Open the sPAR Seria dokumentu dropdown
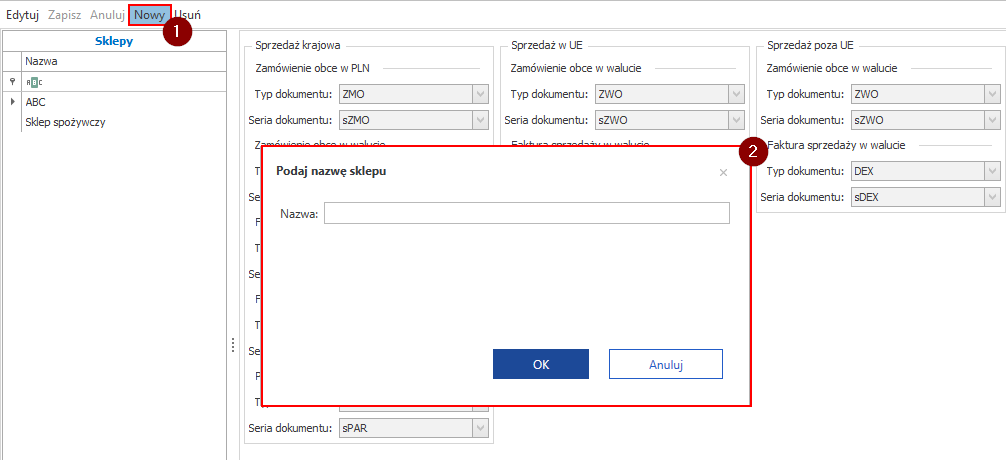1006x460 pixels. point(480,429)
